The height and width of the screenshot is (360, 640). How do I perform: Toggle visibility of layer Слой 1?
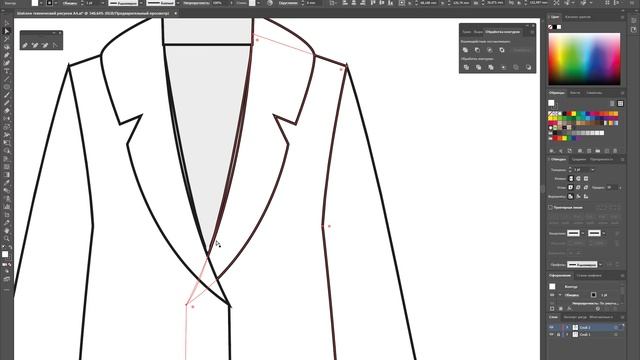click(551, 334)
